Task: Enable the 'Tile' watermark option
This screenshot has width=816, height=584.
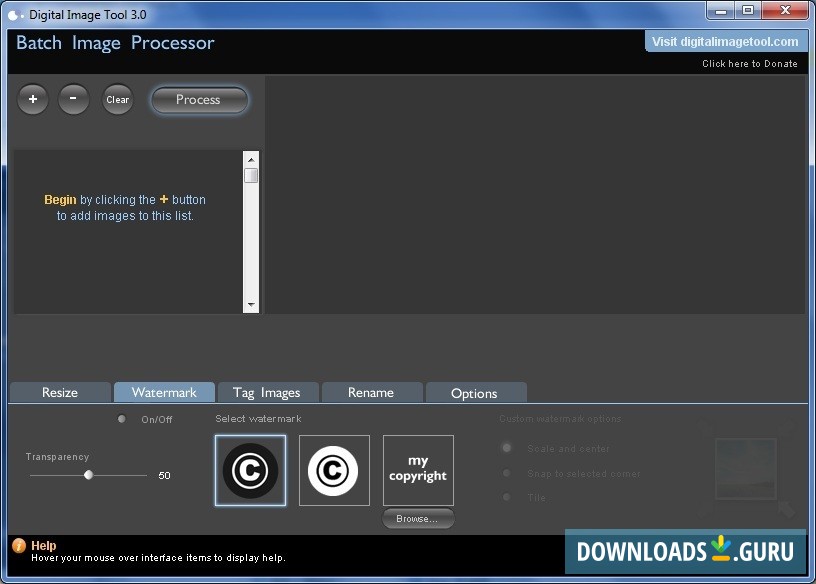Action: [506, 497]
